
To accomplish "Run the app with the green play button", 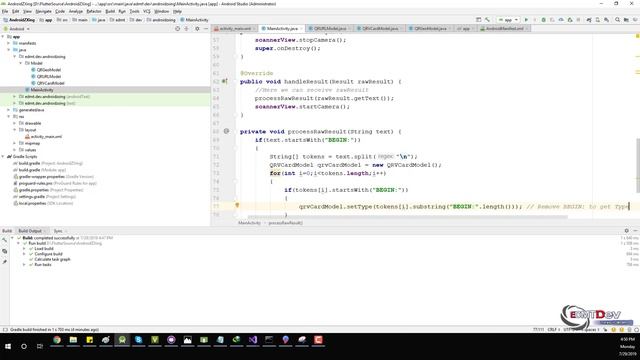I will click(526, 20).
